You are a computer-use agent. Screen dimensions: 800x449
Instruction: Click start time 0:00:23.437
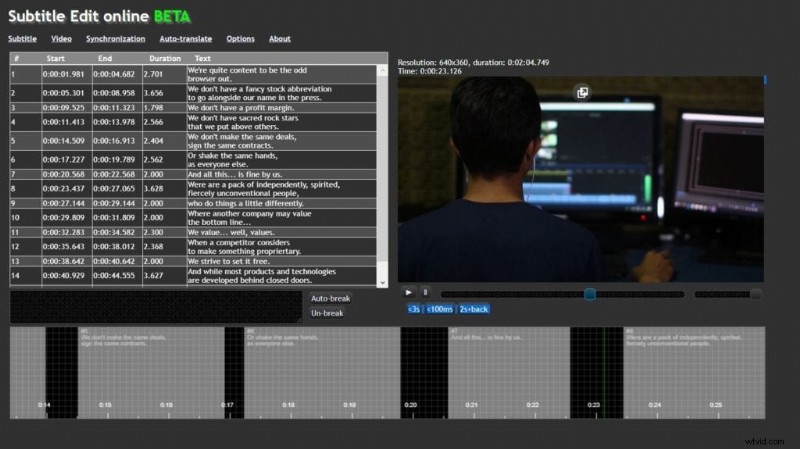point(63,189)
